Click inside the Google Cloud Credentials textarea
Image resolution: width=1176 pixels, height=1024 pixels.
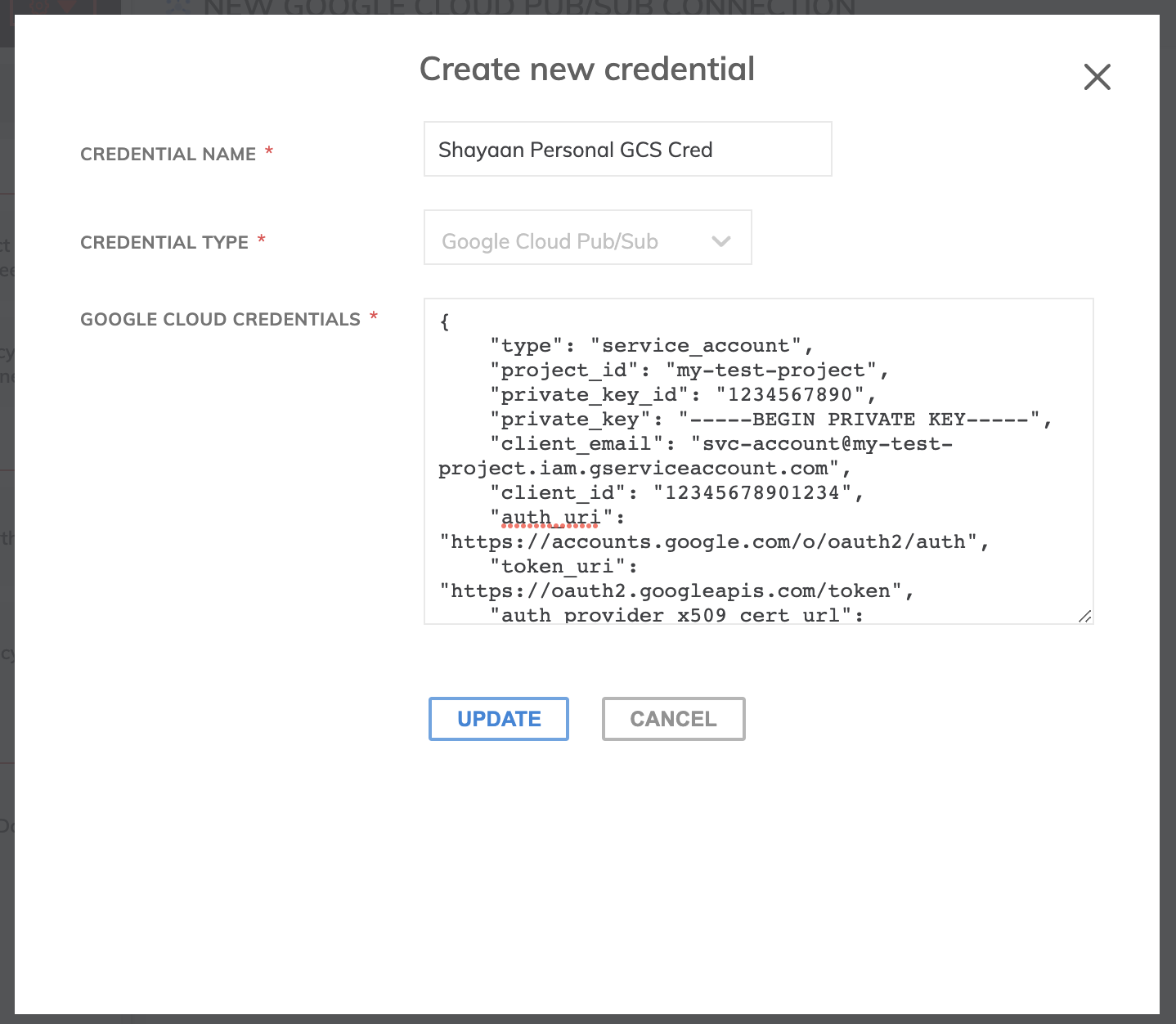(x=758, y=461)
